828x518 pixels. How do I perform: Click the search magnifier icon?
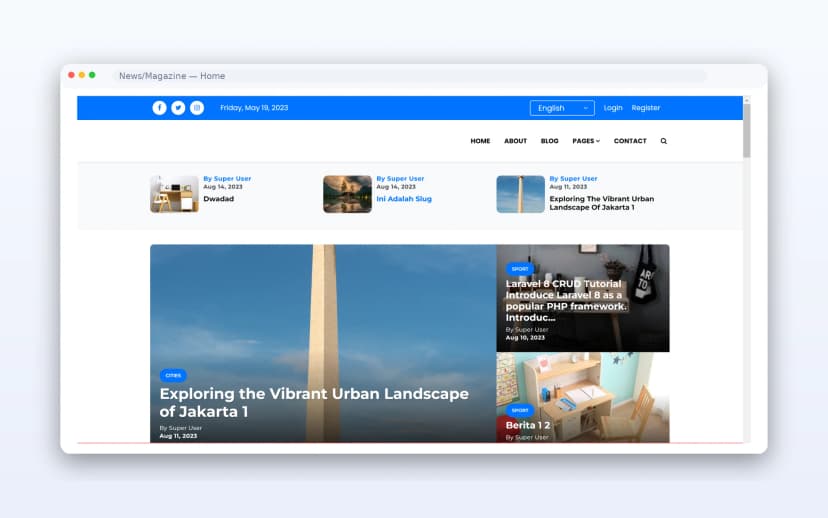tap(664, 141)
